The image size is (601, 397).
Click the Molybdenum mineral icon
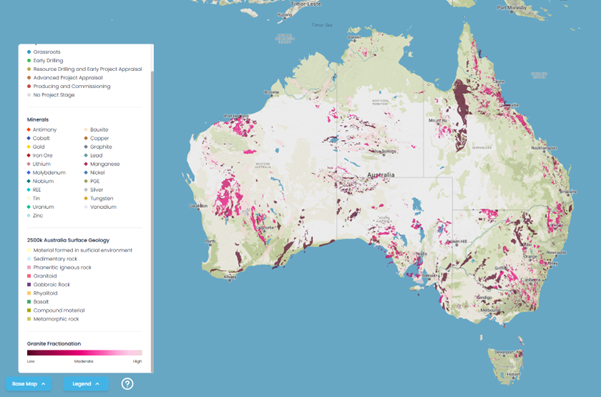pyautogui.click(x=29, y=172)
